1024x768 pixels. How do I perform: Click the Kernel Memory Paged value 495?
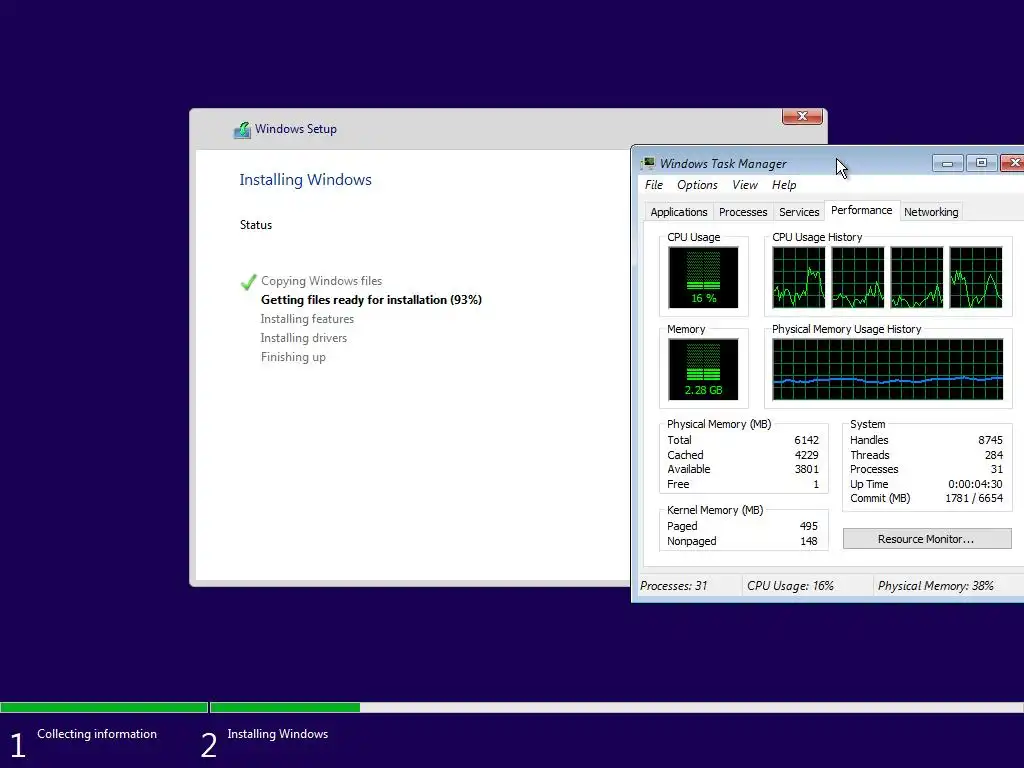(808, 526)
